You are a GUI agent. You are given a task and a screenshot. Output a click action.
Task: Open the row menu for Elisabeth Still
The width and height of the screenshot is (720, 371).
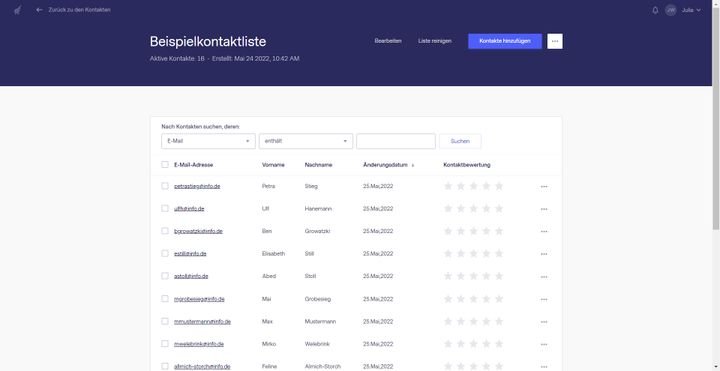click(544, 254)
